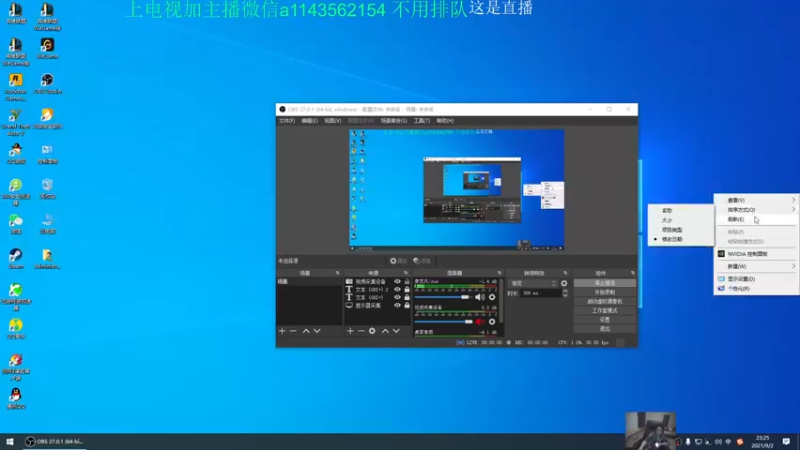This screenshot has height=450, width=800.
Task: Click the 滤镜 filters button above panels
Action: click(x=422, y=261)
